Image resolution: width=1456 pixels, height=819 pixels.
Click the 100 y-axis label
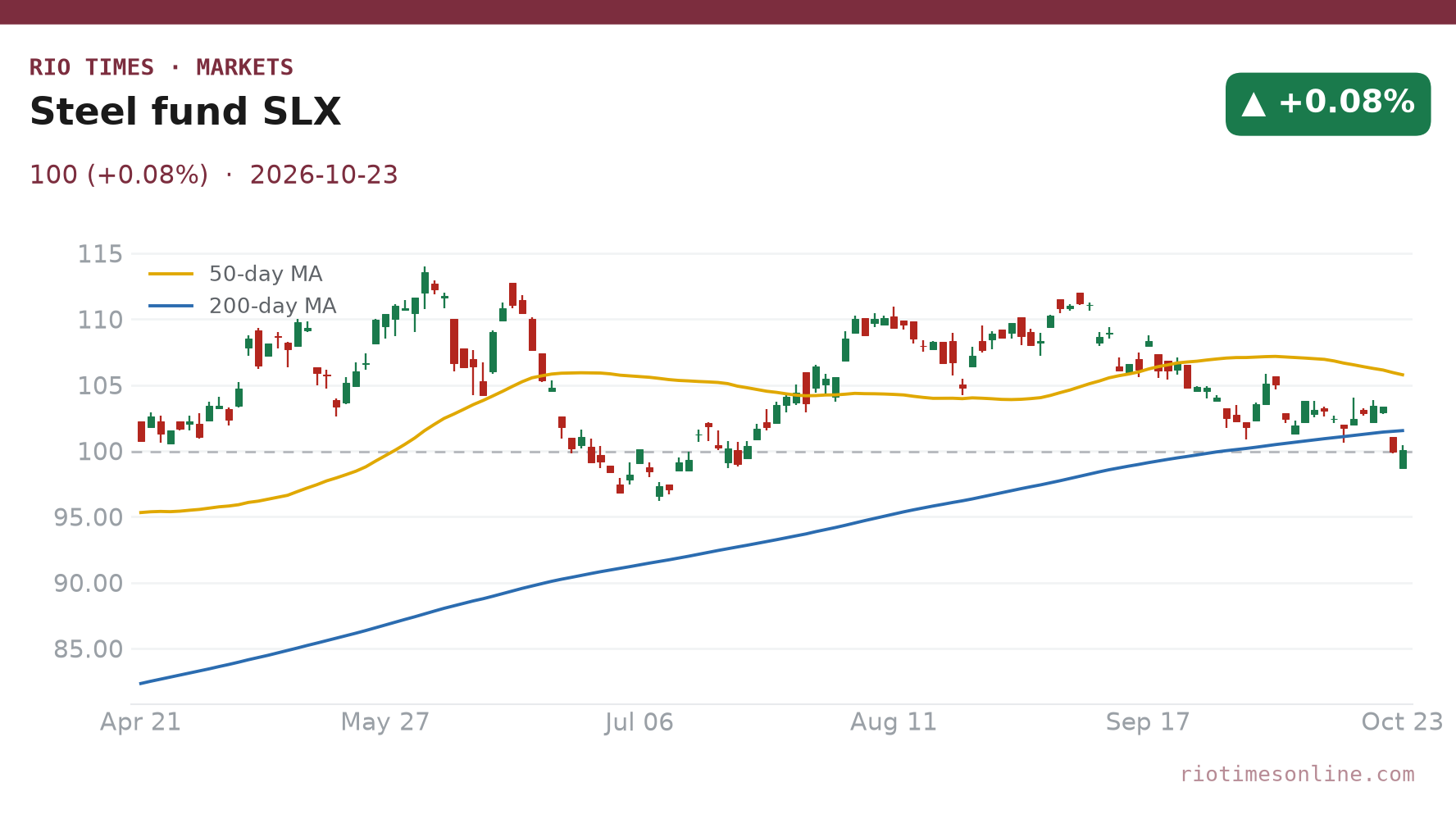pyautogui.click(x=100, y=452)
